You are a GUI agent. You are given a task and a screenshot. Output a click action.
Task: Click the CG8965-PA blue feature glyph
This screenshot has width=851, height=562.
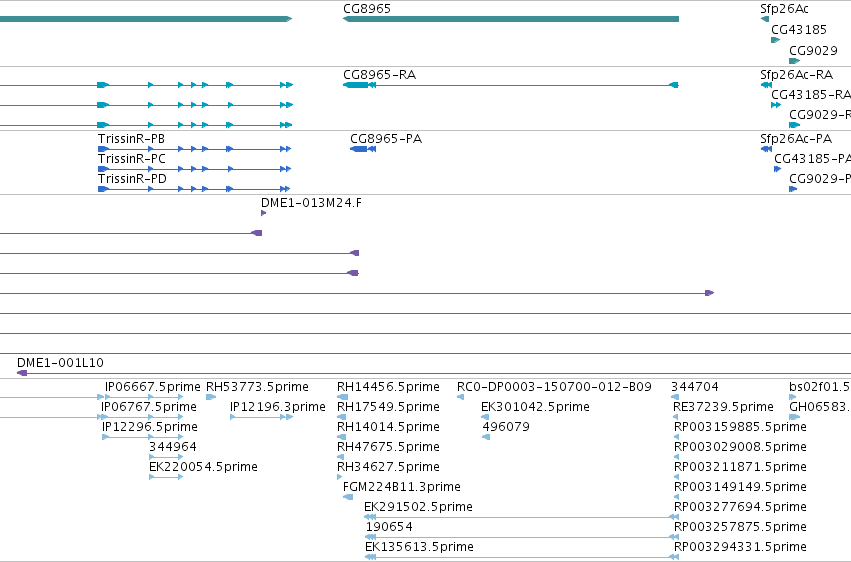[363, 149]
